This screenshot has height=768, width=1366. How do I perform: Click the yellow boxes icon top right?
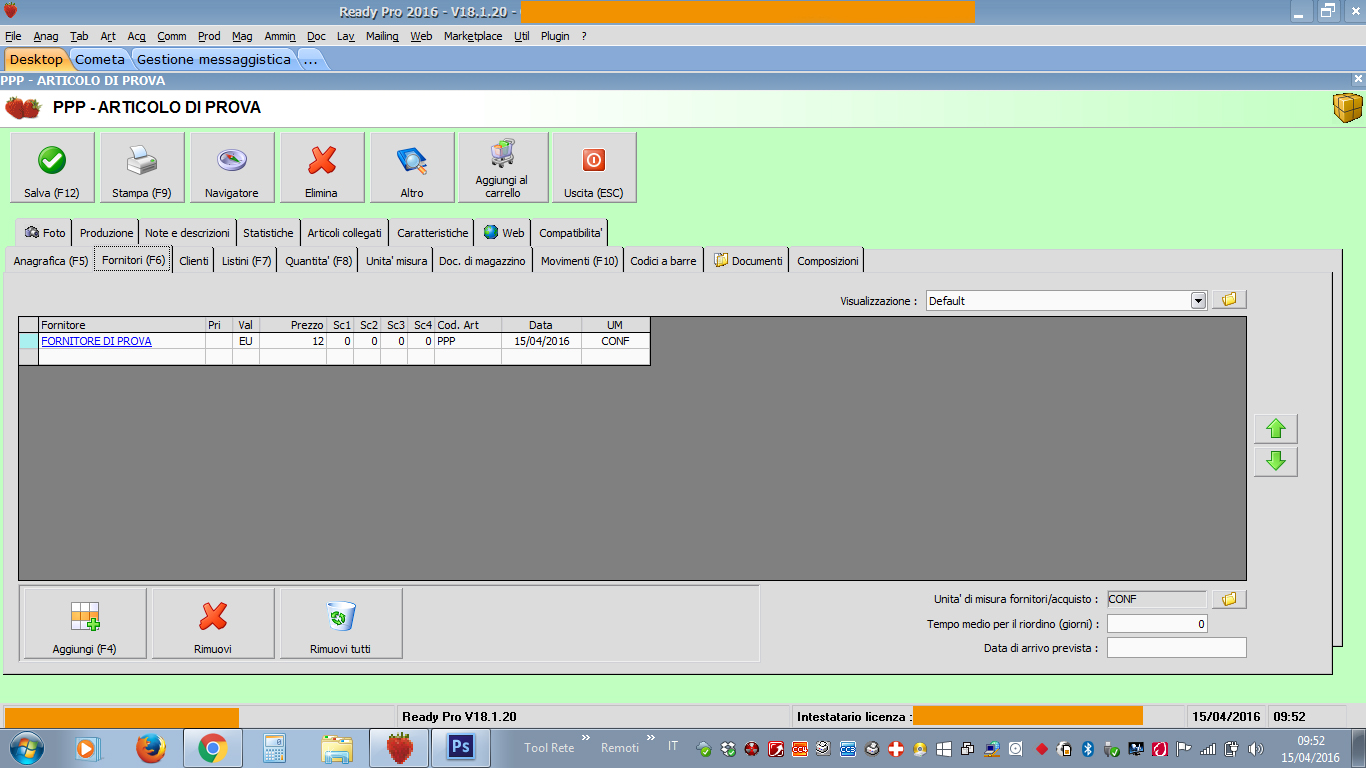[1347, 107]
